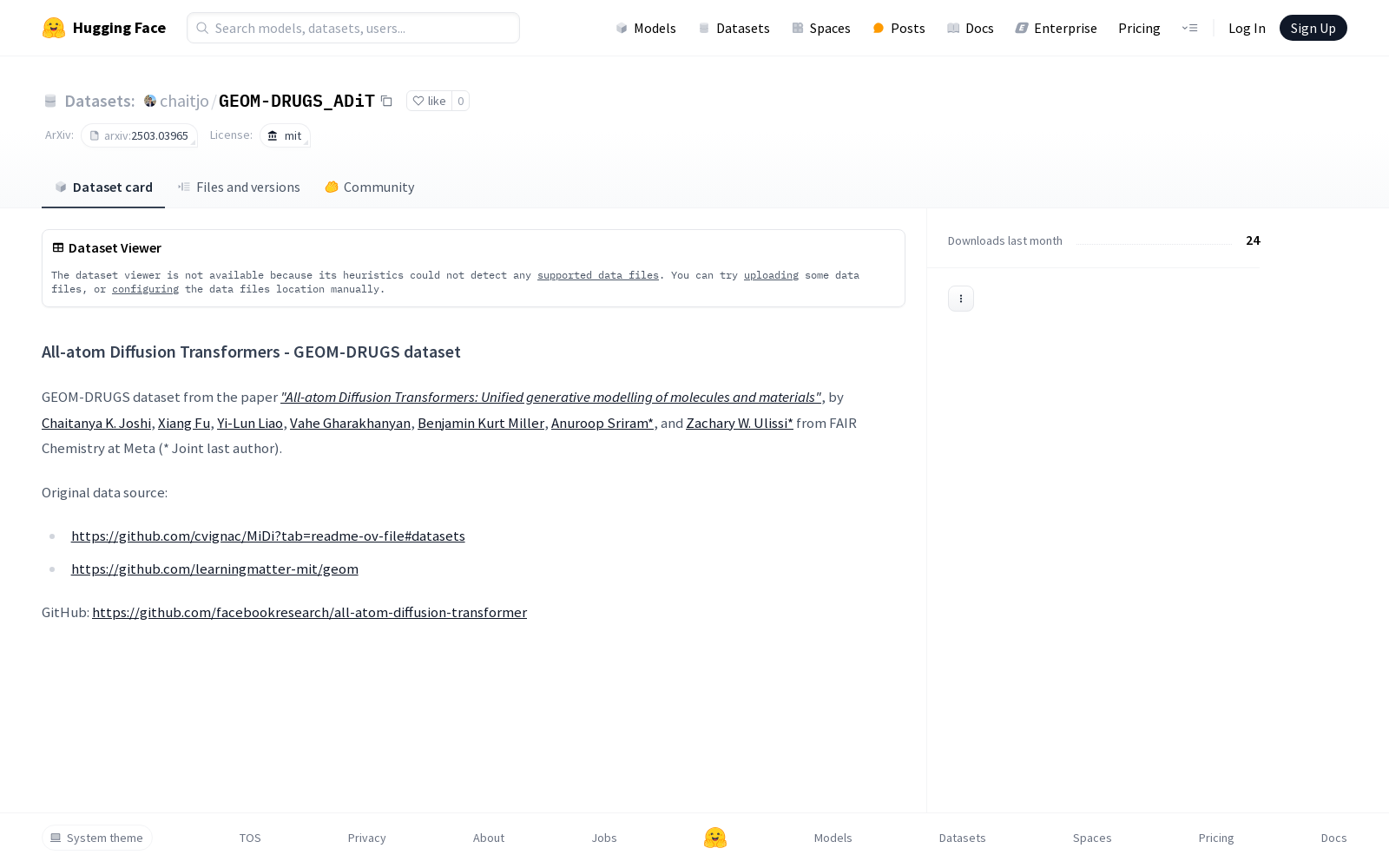The width and height of the screenshot is (1389, 868).
Task: Open the supported data files link
Action: click(x=598, y=275)
